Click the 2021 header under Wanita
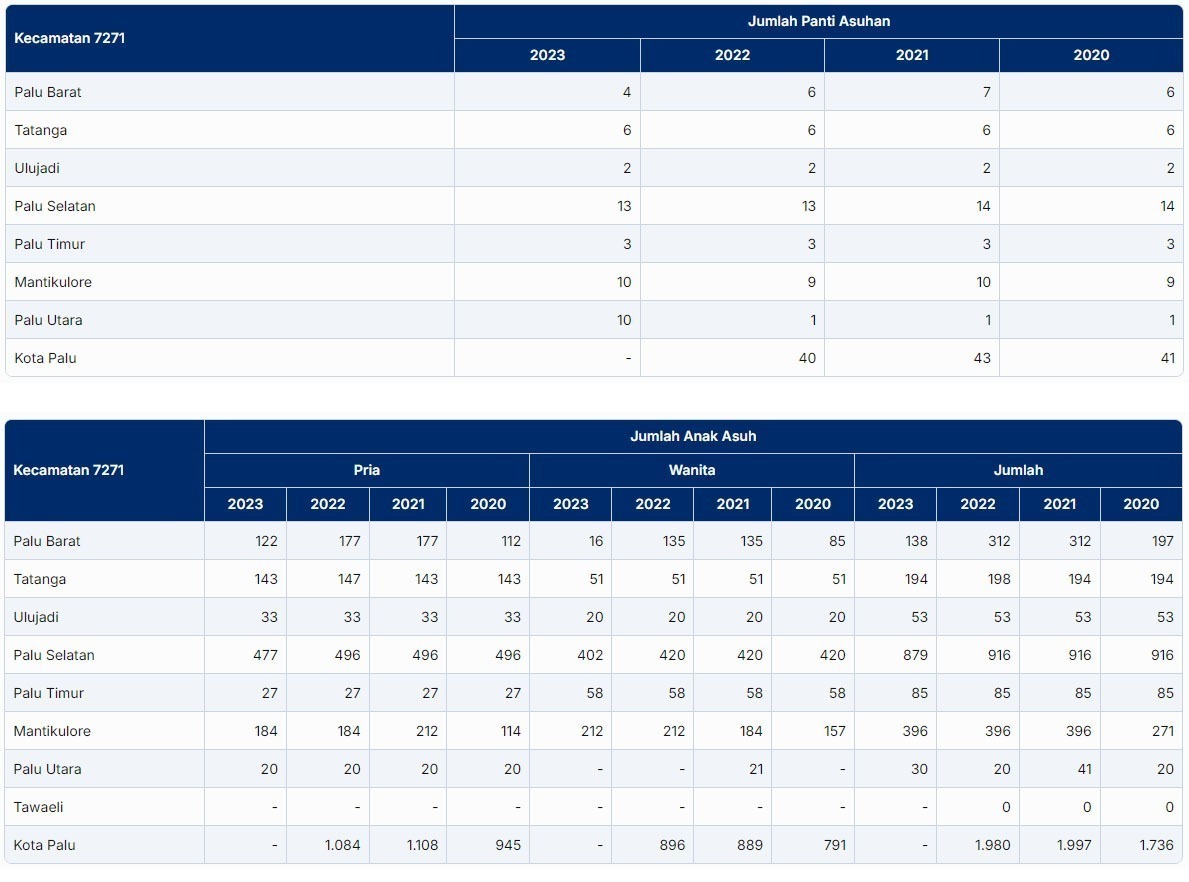The height and width of the screenshot is (882, 1189). coord(733,504)
